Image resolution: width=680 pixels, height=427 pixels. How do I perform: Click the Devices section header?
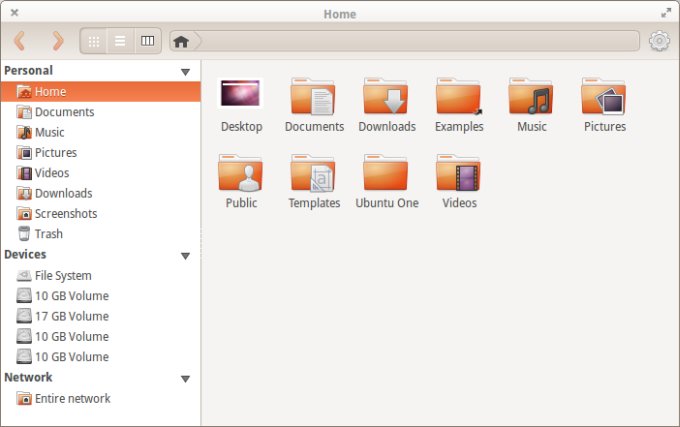25,254
